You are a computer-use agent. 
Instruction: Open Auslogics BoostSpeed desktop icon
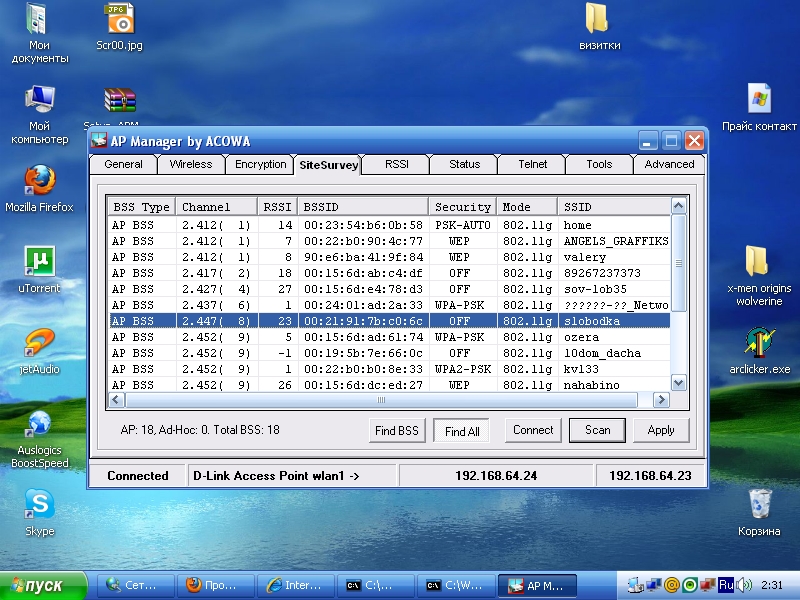click(x=39, y=424)
